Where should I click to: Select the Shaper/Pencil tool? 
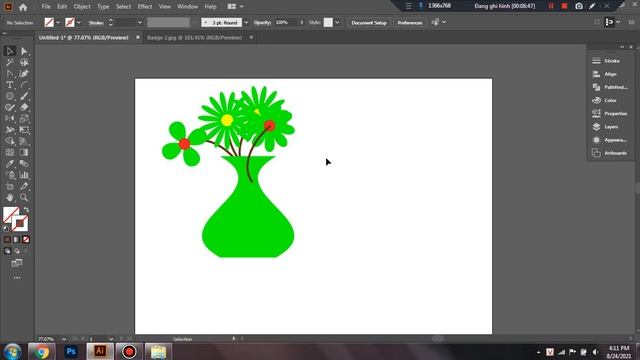(10, 107)
